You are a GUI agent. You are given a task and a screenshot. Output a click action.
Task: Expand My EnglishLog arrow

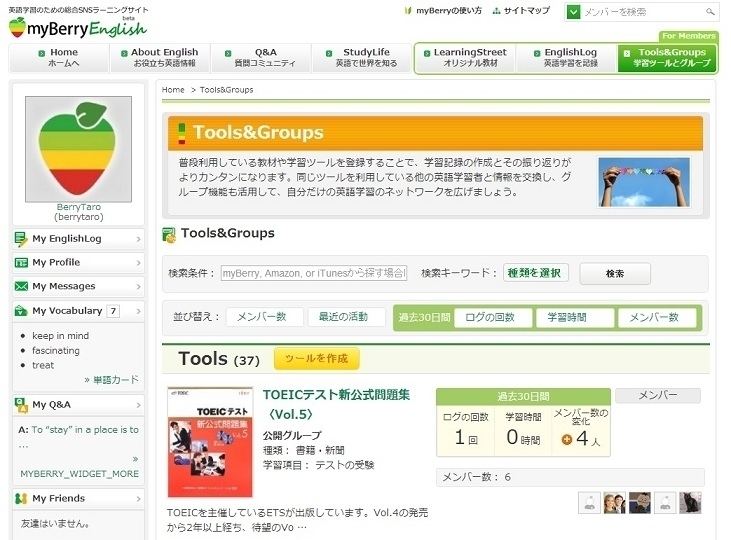click(138, 239)
